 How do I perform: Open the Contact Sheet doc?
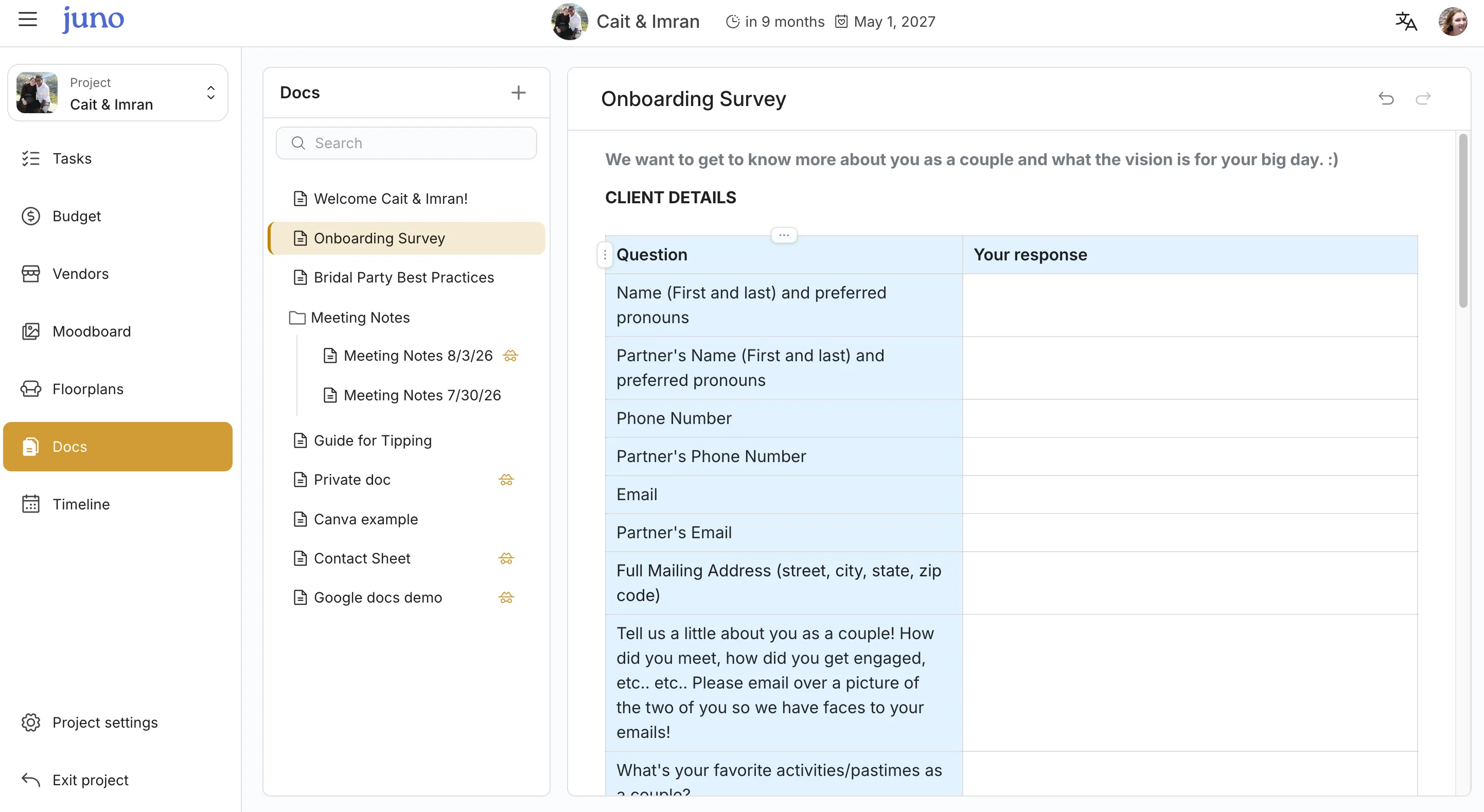click(406, 558)
